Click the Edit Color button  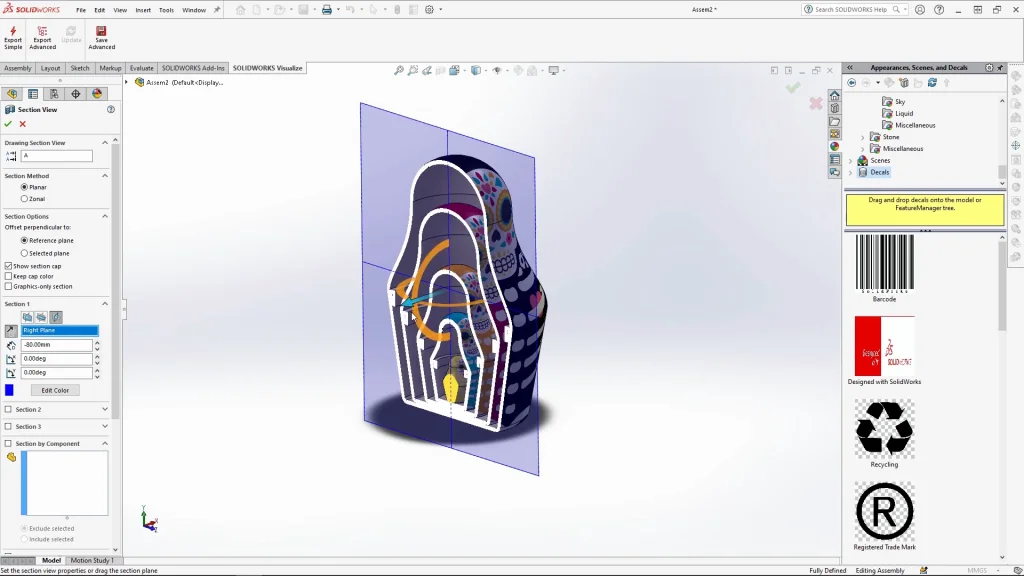point(55,390)
